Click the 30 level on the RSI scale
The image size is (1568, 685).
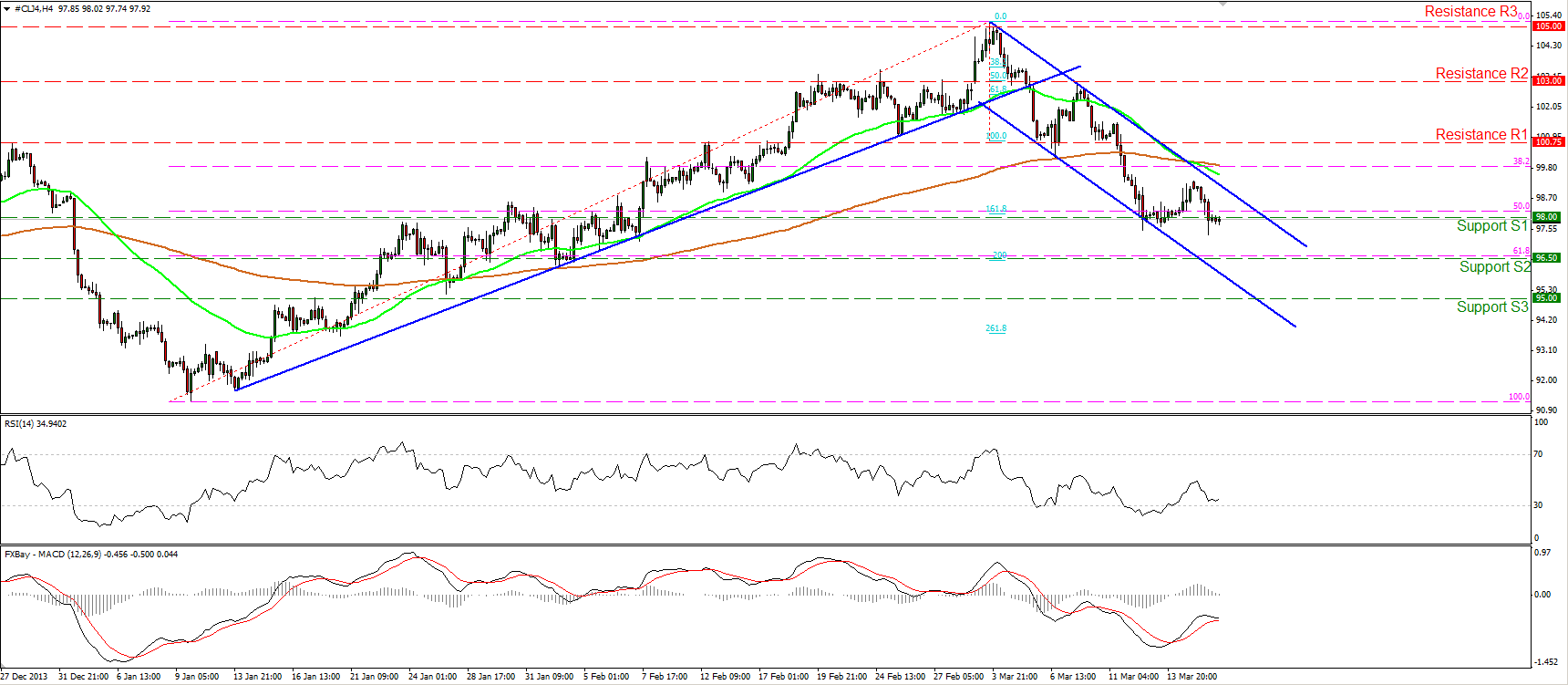1539,504
